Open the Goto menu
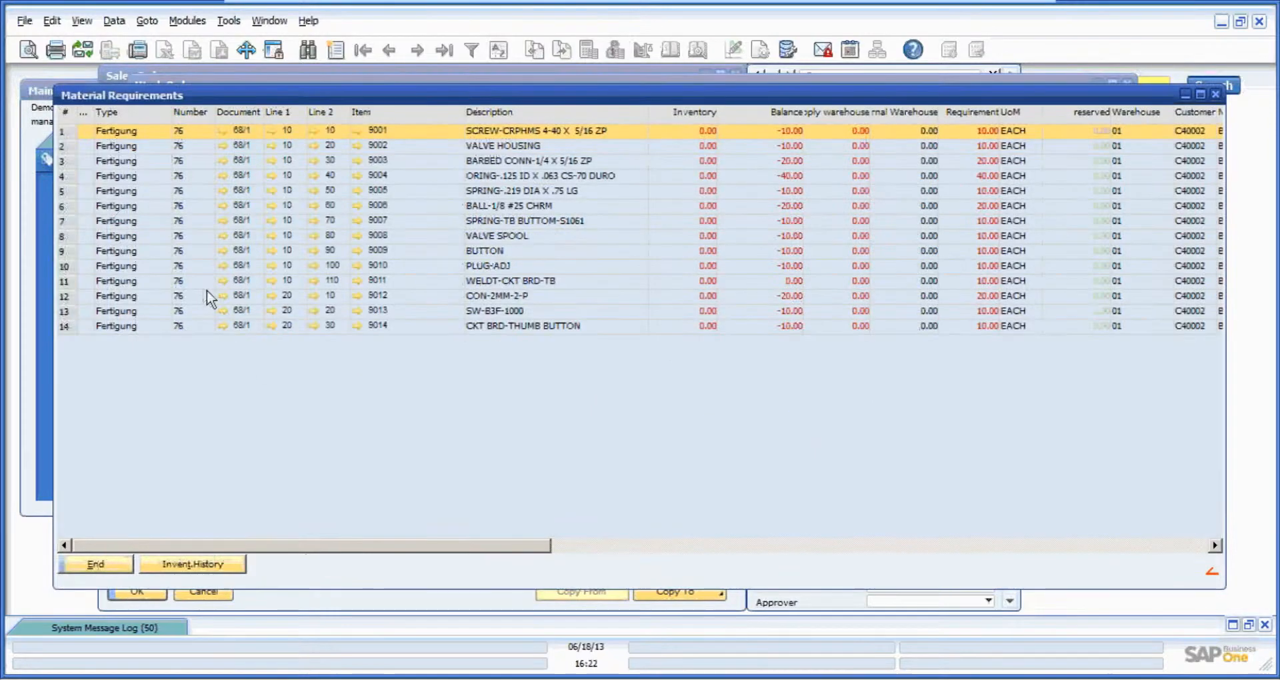 [147, 20]
